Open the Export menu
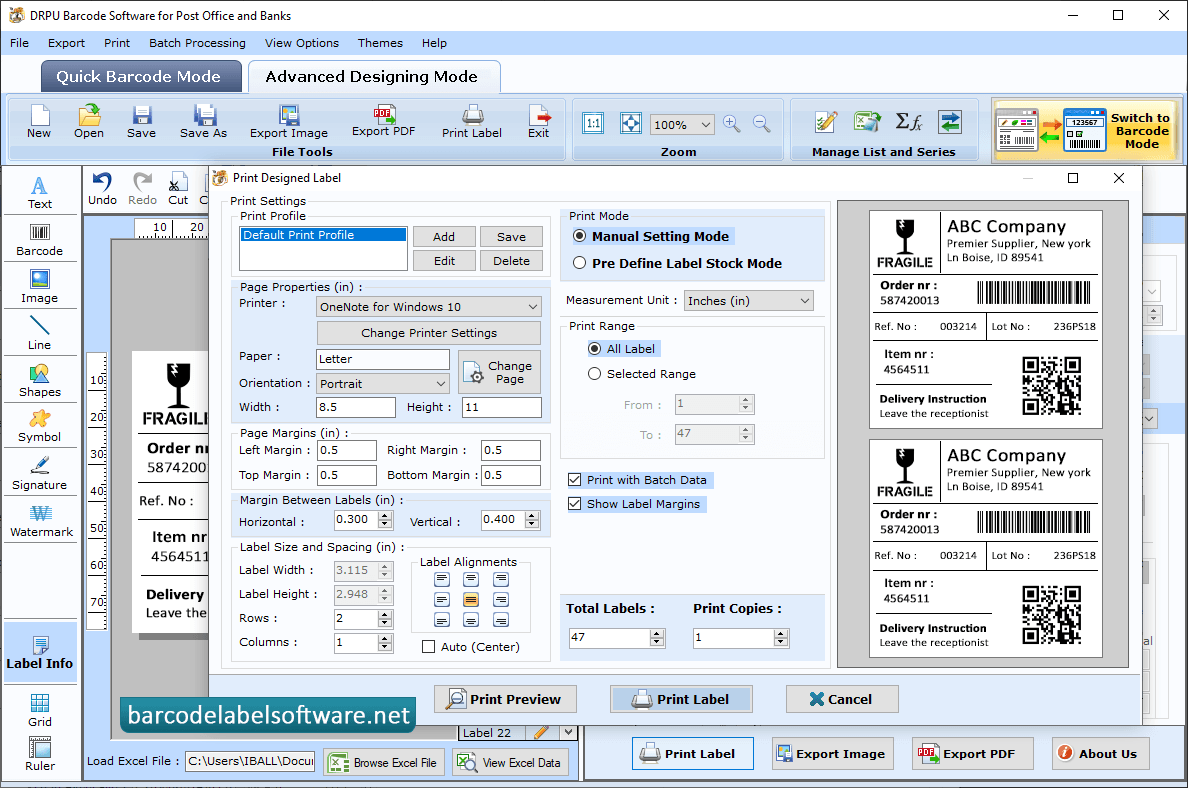 (x=67, y=43)
